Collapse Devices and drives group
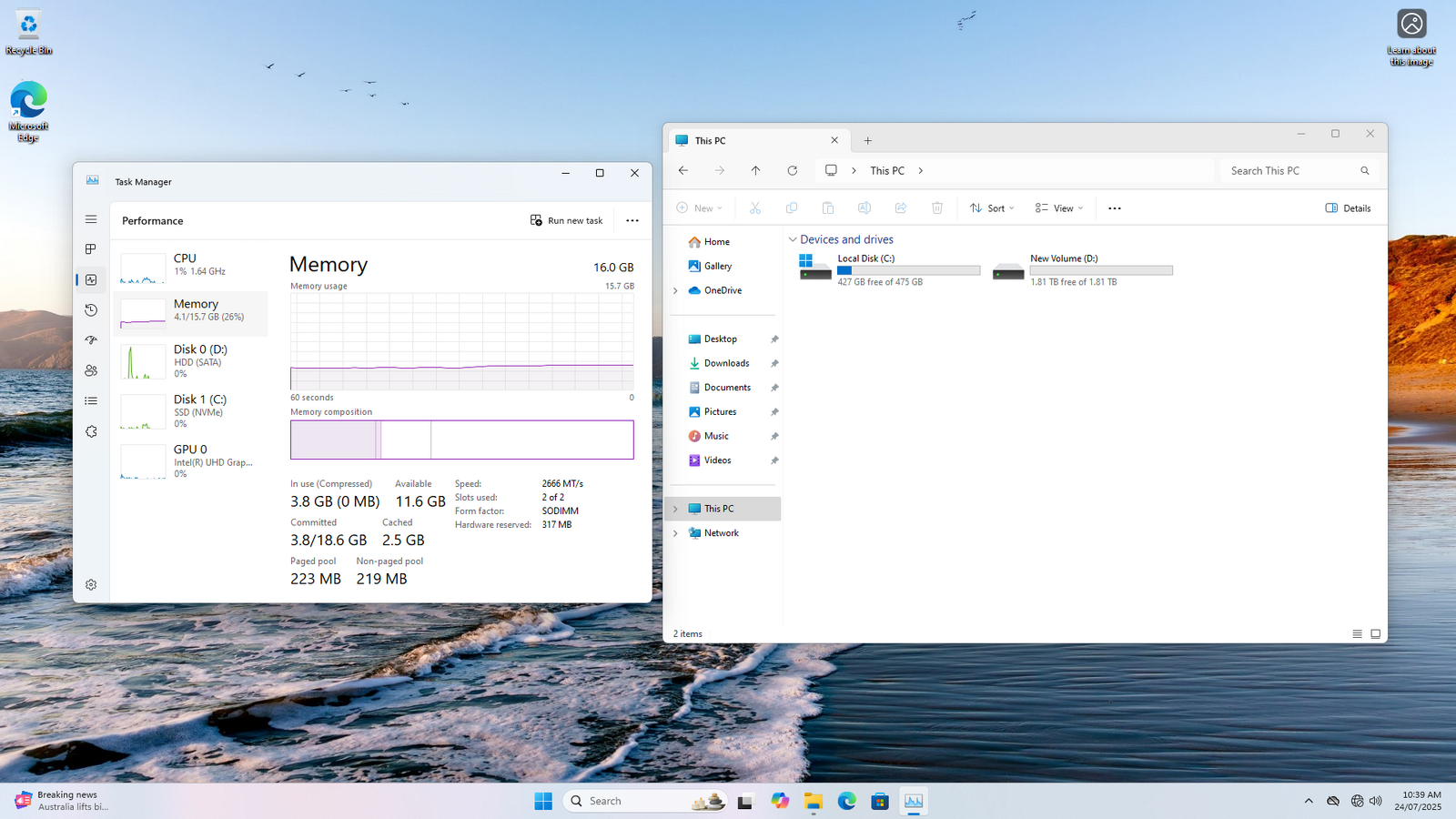The image size is (1456, 819). (793, 239)
